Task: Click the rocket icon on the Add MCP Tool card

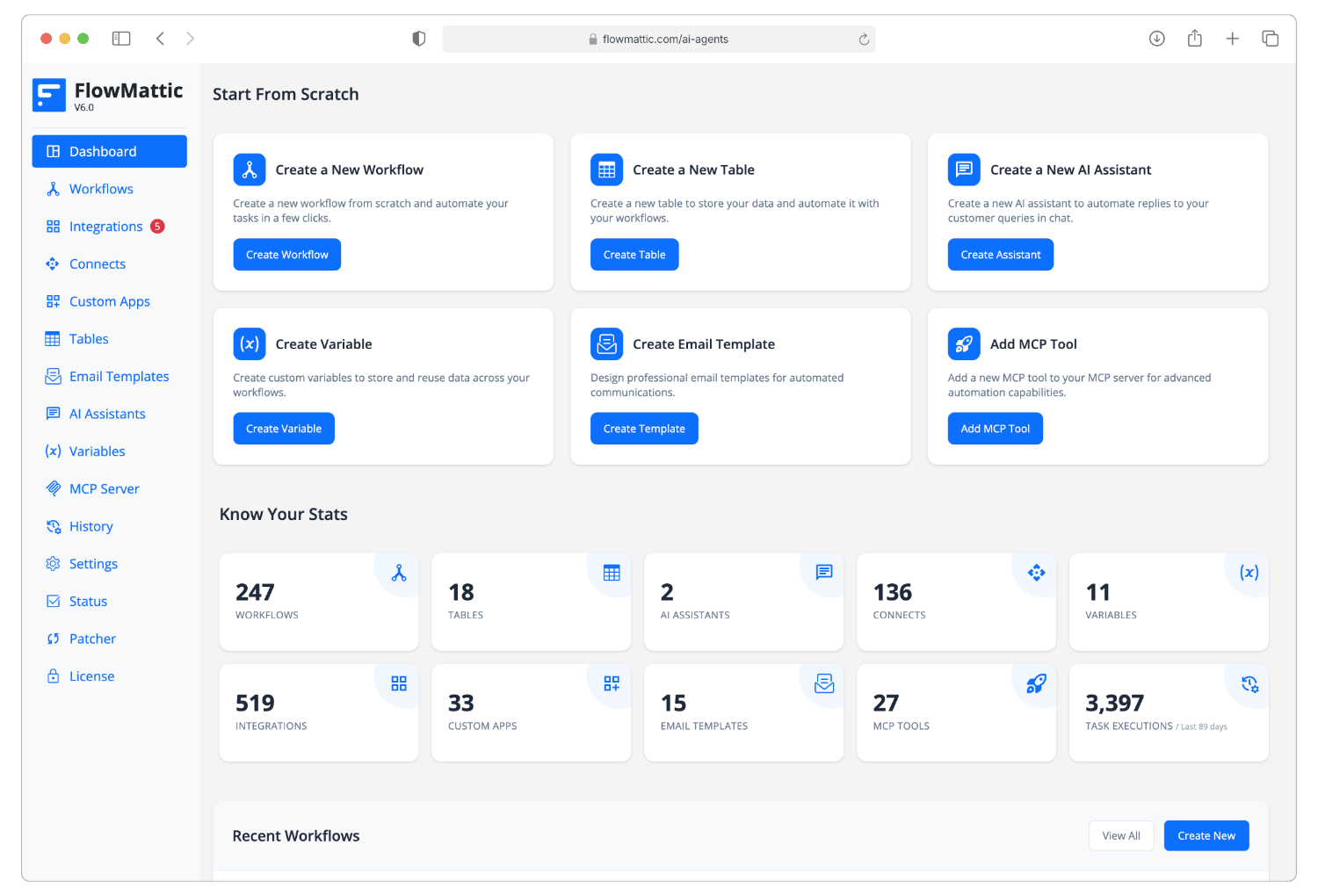Action: click(x=964, y=343)
